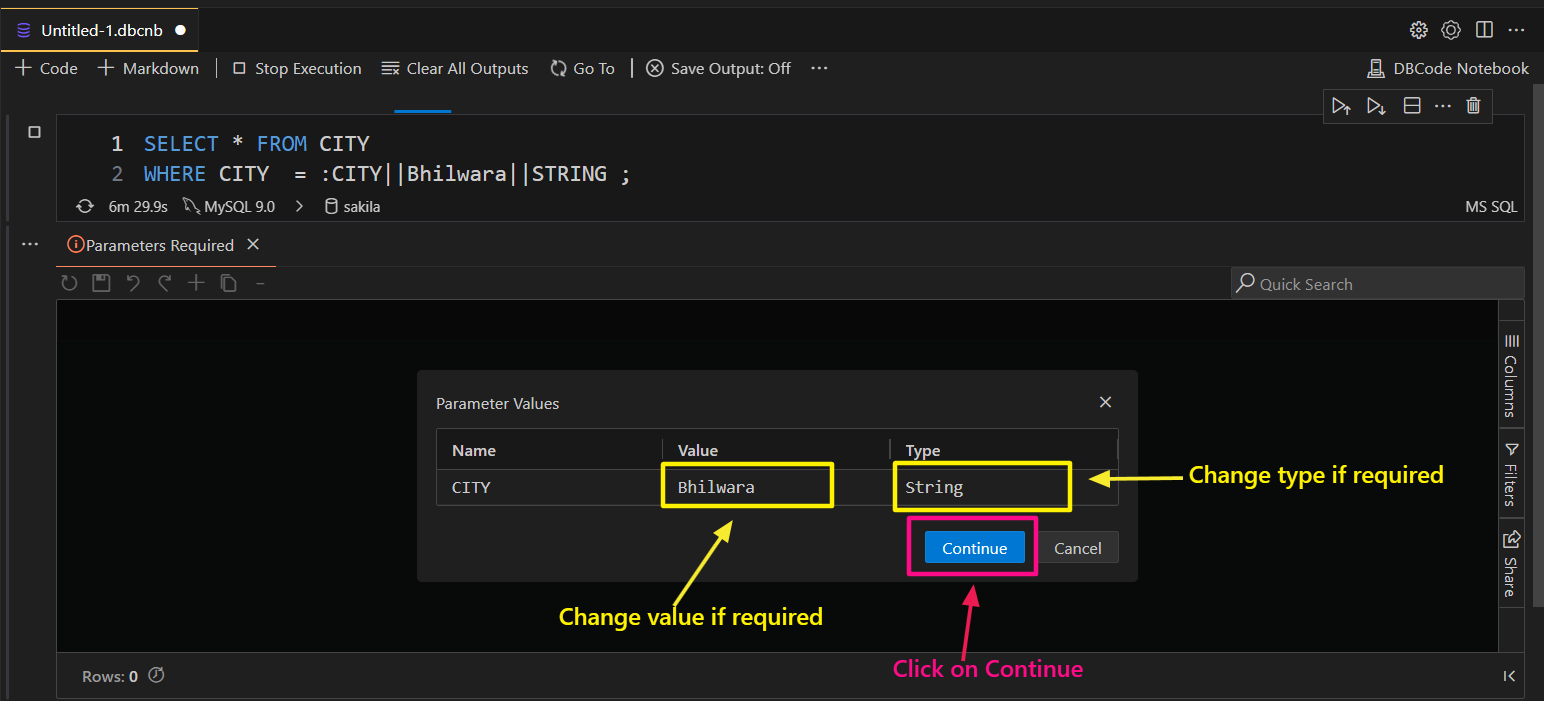Undo the last grid change
1544x701 pixels.
tap(133, 283)
